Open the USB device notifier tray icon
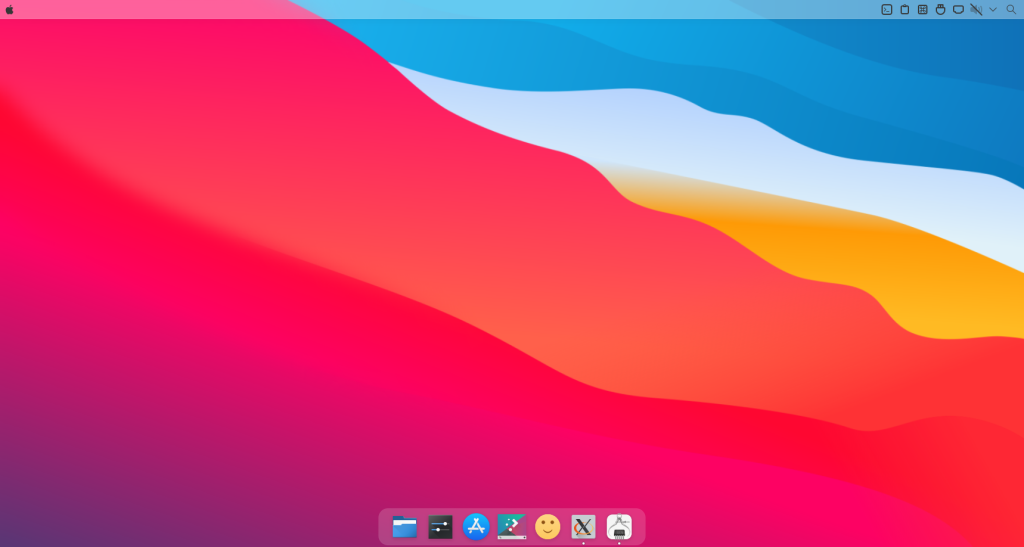 940,10
